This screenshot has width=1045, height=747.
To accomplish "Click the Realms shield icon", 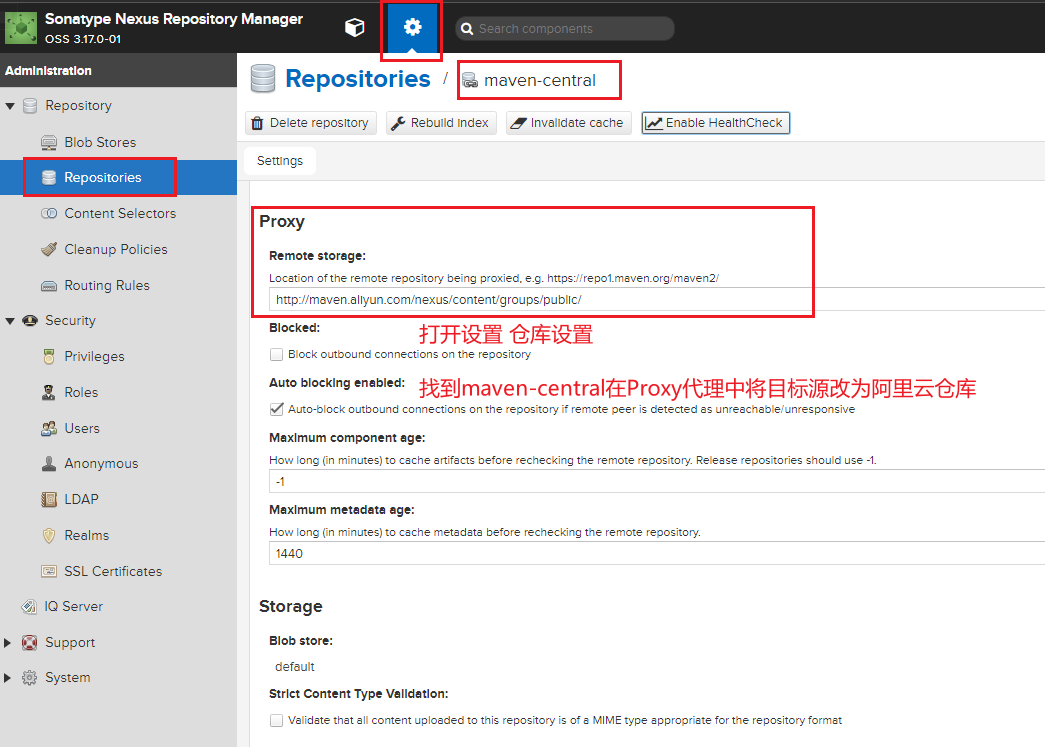I will (49, 536).
